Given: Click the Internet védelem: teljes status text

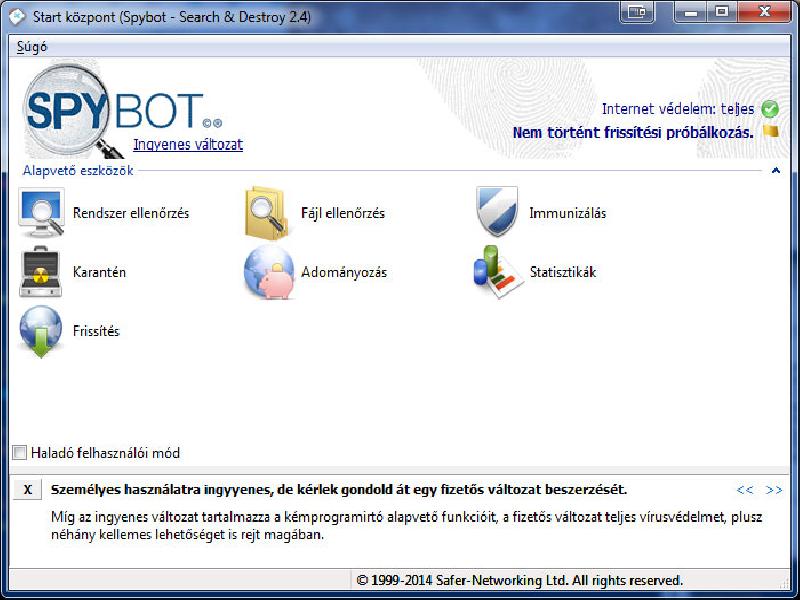Looking at the screenshot, I should coord(678,109).
